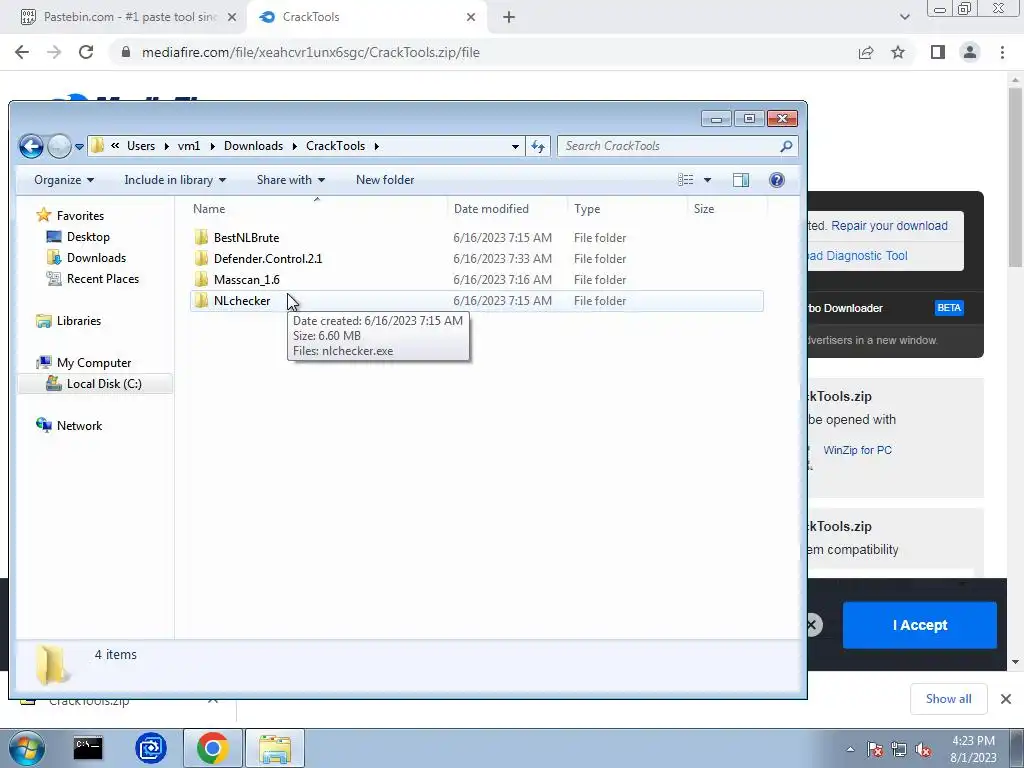Open Chrome from the taskbar
This screenshot has width=1024, height=768.
(x=212, y=748)
